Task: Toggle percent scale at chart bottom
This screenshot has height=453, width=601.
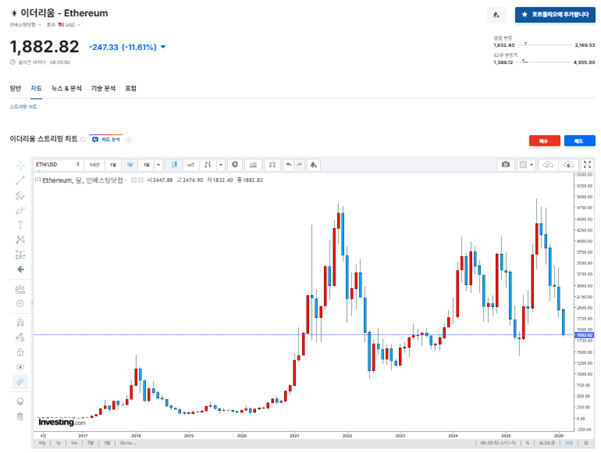Action: [527, 443]
